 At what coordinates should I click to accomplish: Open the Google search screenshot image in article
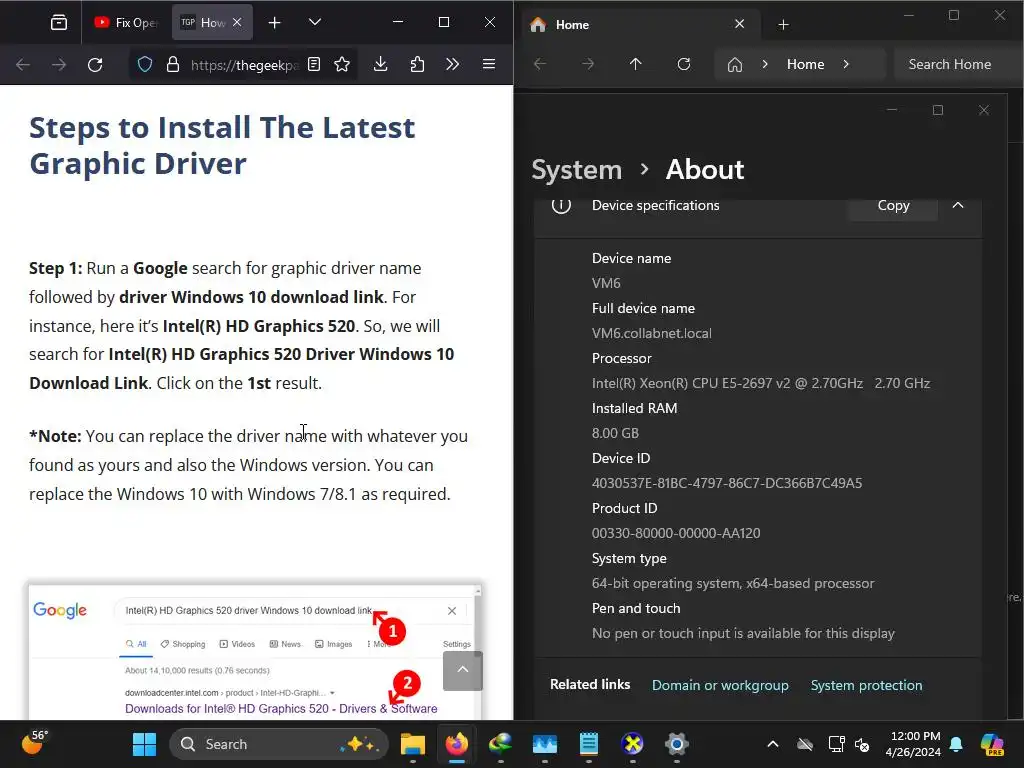coord(255,652)
